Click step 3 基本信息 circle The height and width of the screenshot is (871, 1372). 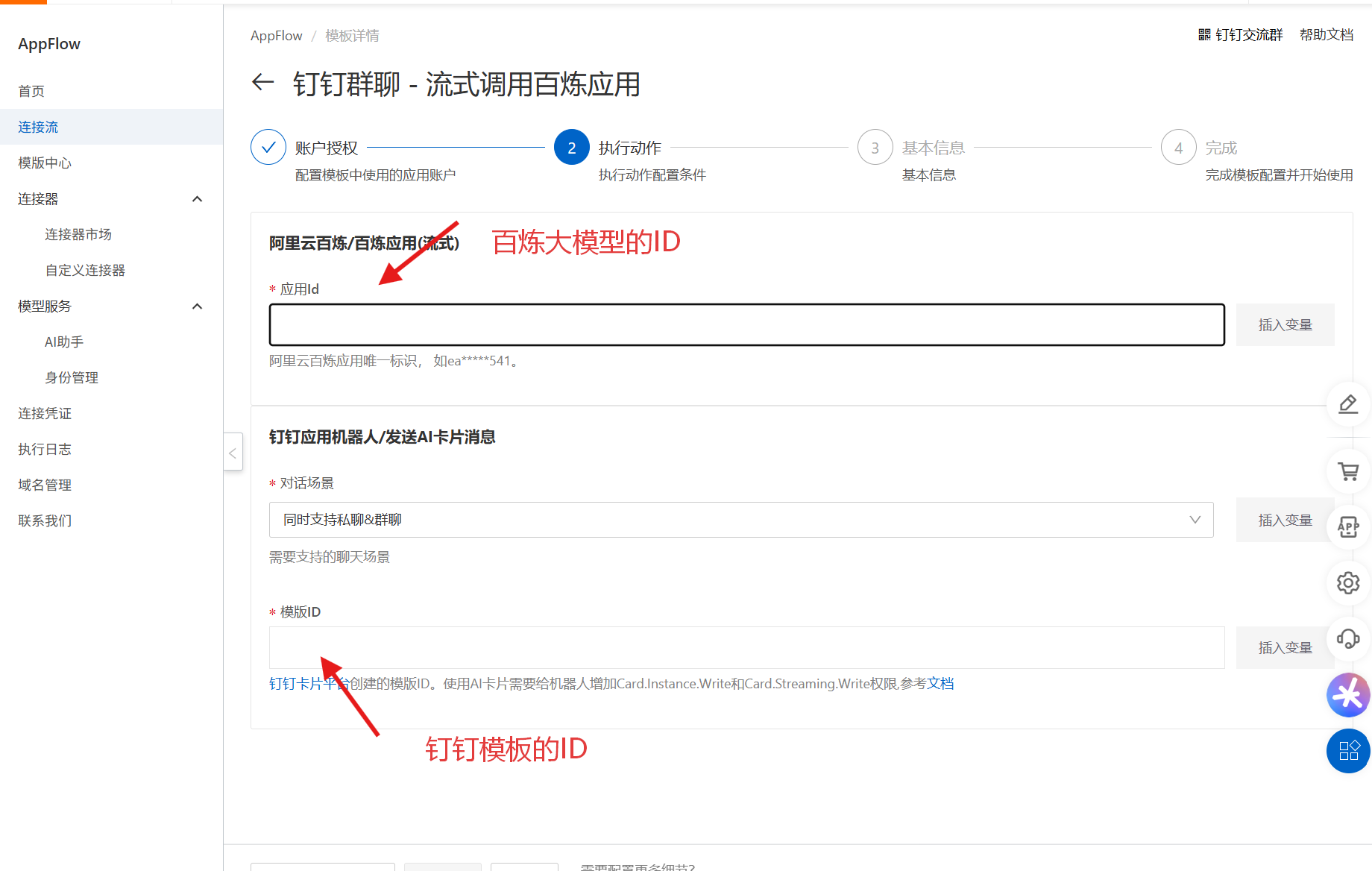(x=875, y=147)
